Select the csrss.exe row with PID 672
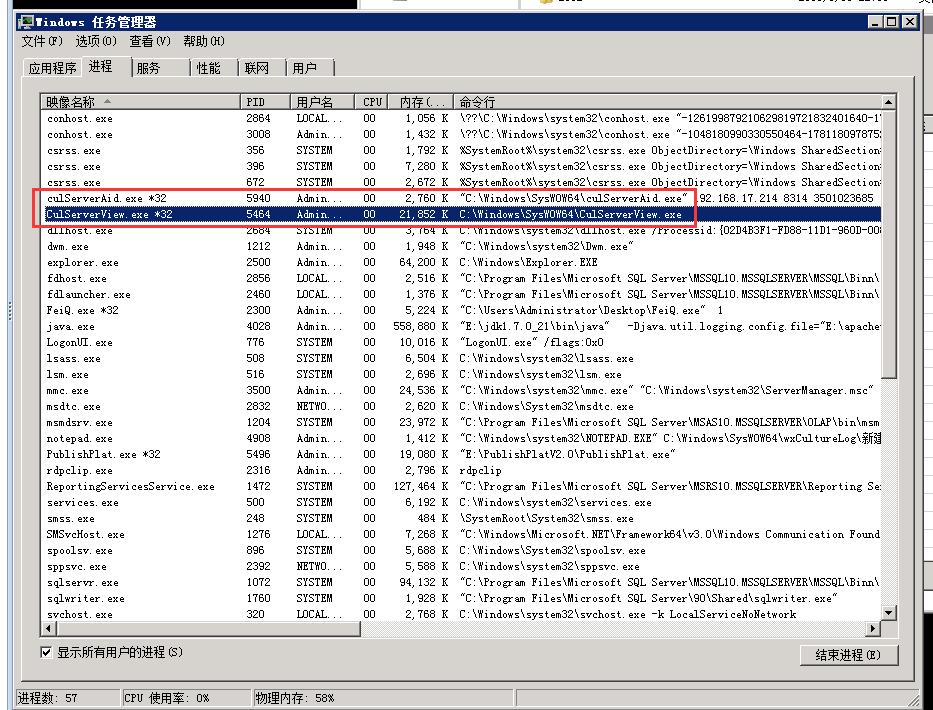Image resolution: width=933 pixels, height=710 pixels. [x=461, y=182]
